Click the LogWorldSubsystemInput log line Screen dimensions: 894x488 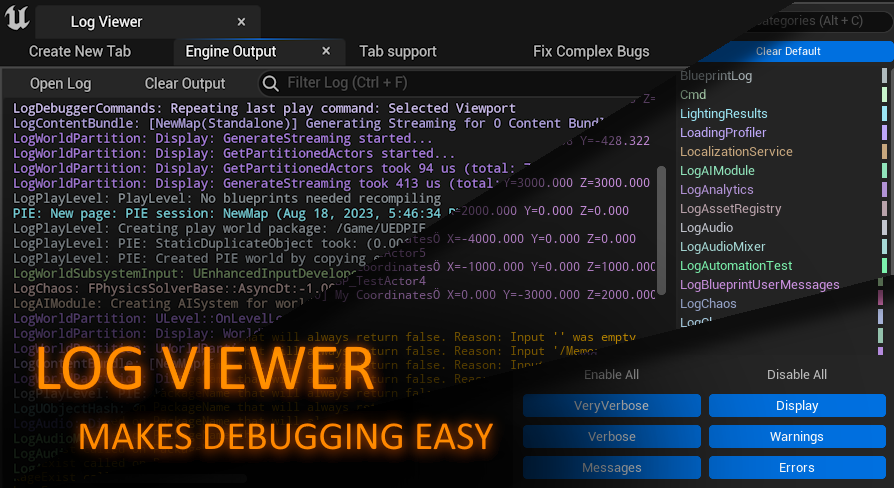click(x=185, y=274)
